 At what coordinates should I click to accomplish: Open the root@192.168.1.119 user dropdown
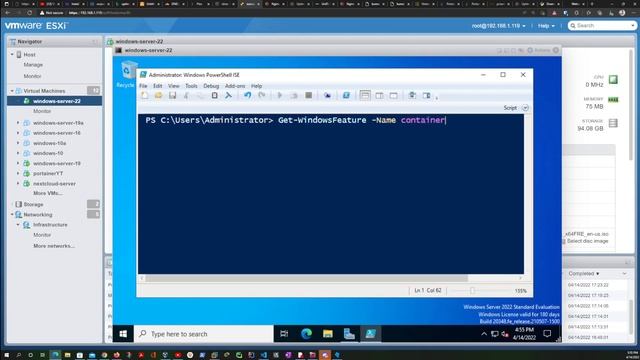[x=498, y=26]
